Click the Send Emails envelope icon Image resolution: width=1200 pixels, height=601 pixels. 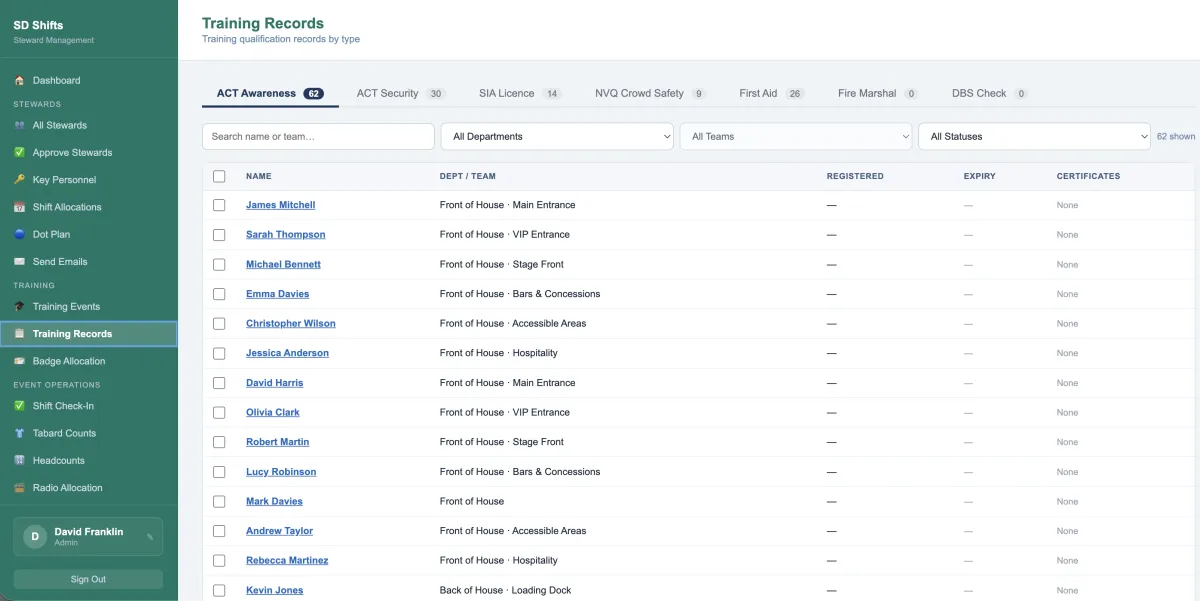(x=19, y=261)
